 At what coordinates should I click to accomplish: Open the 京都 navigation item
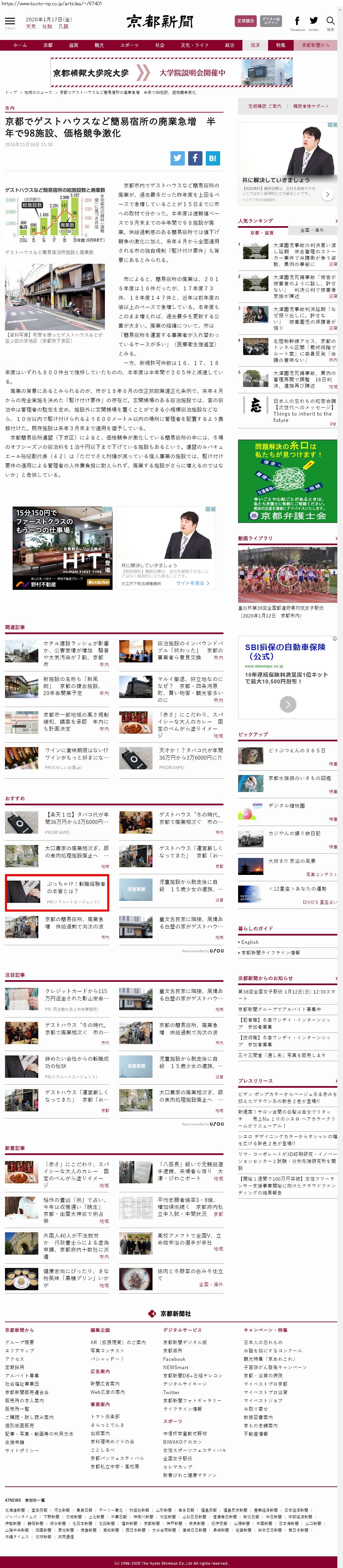point(48,45)
